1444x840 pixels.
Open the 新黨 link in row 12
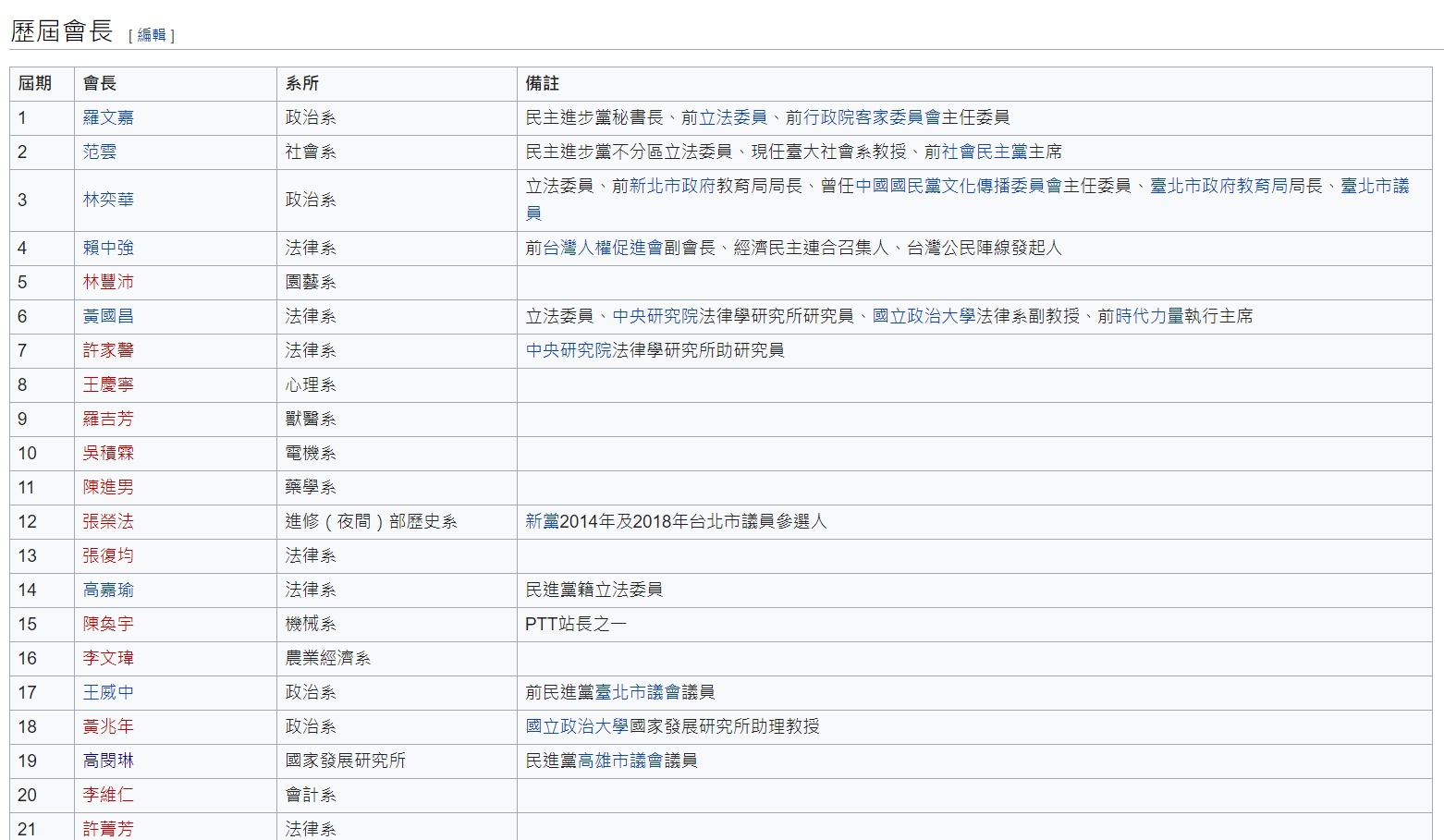(543, 521)
